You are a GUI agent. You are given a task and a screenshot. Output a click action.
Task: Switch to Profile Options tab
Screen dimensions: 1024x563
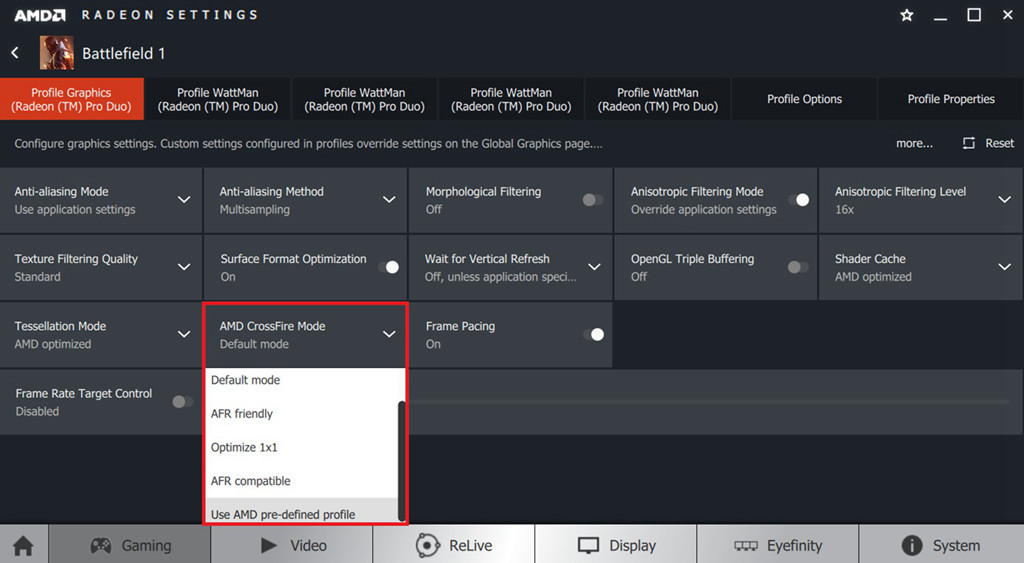click(x=805, y=99)
